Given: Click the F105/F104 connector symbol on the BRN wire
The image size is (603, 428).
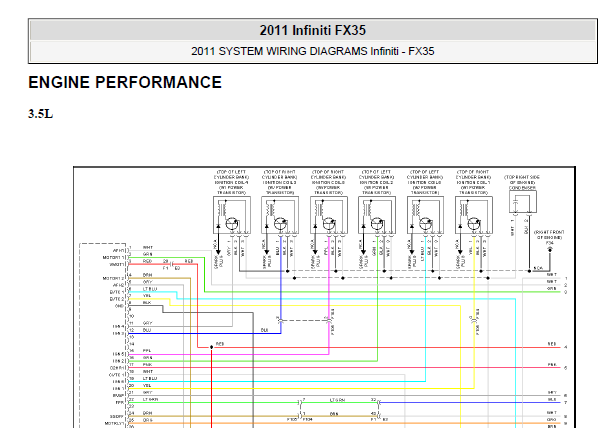Looking at the screenshot, I should [x=300, y=416].
